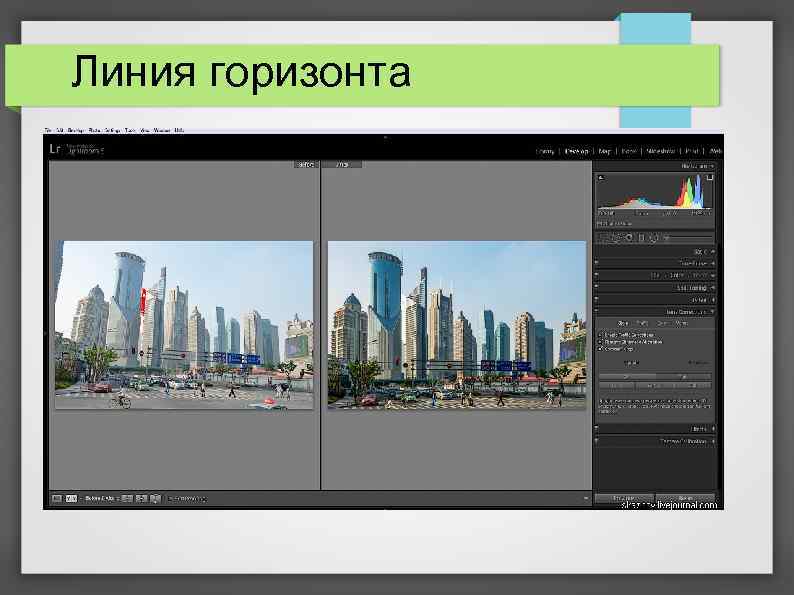Click the Before photo preview
Viewport: 794px width, 595px height.
pyautogui.click(x=184, y=325)
